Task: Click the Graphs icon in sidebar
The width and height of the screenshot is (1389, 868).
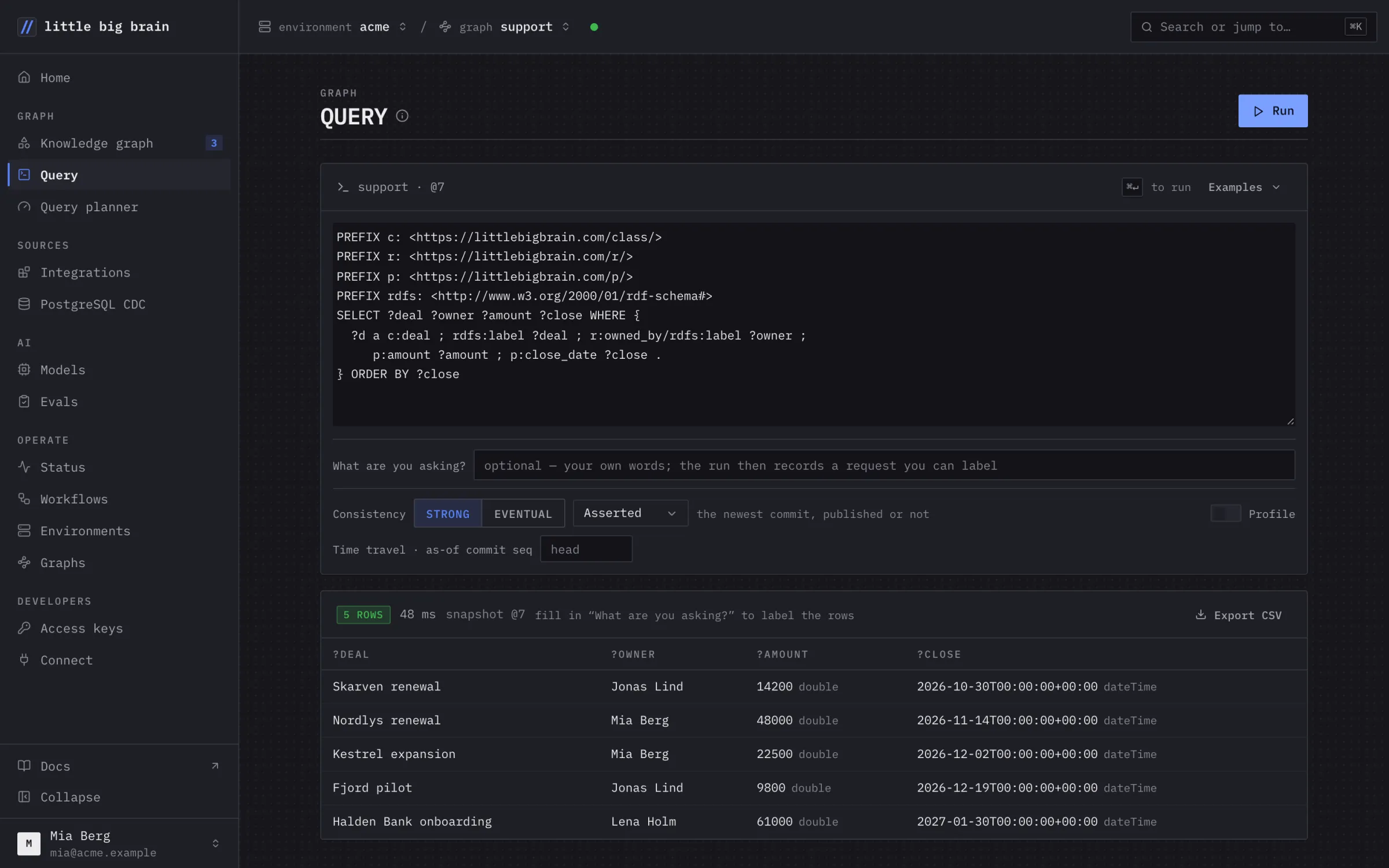Action: [x=24, y=562]
